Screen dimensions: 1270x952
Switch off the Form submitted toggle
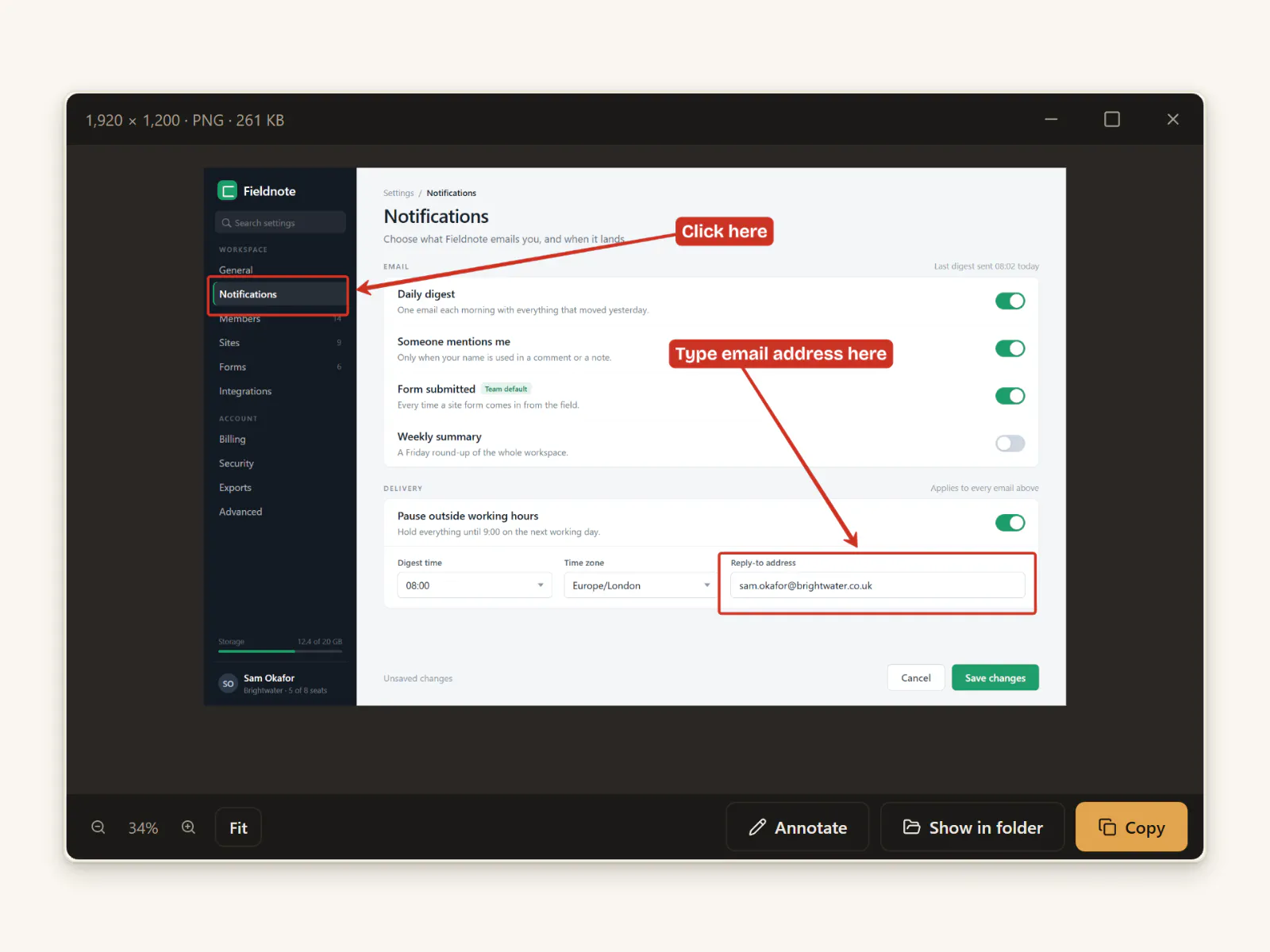click(x=1010, y=396)
